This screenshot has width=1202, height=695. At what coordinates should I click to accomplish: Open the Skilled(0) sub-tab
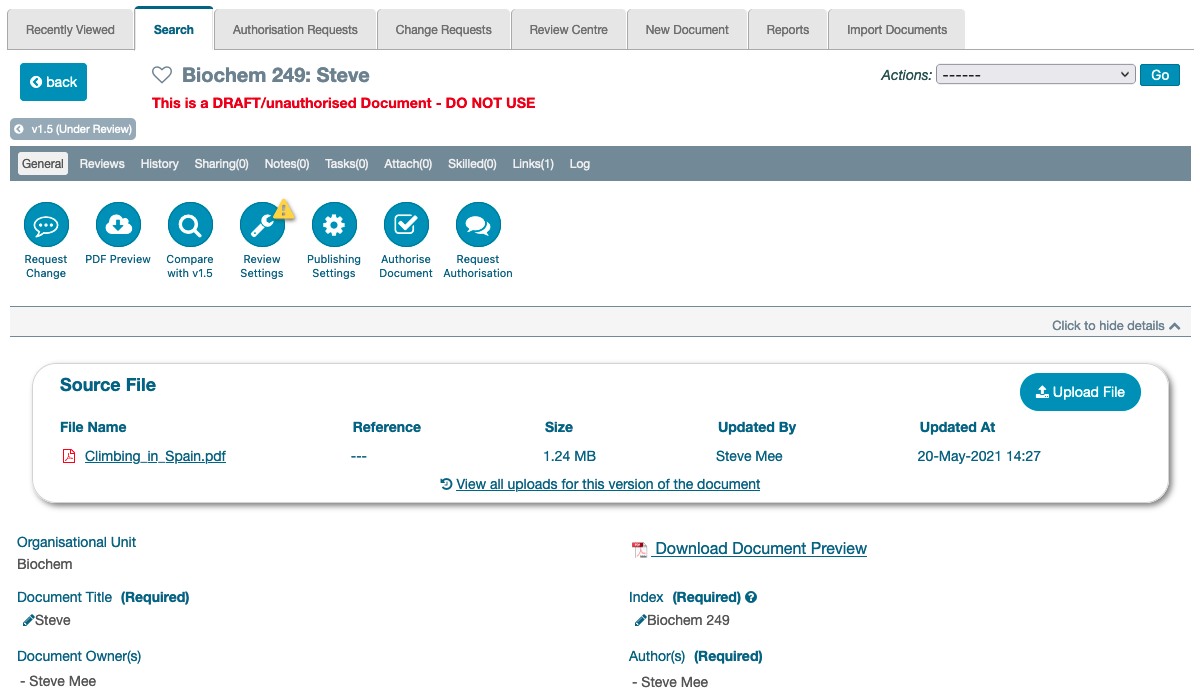pyautogui.click(x=472, y=164)
